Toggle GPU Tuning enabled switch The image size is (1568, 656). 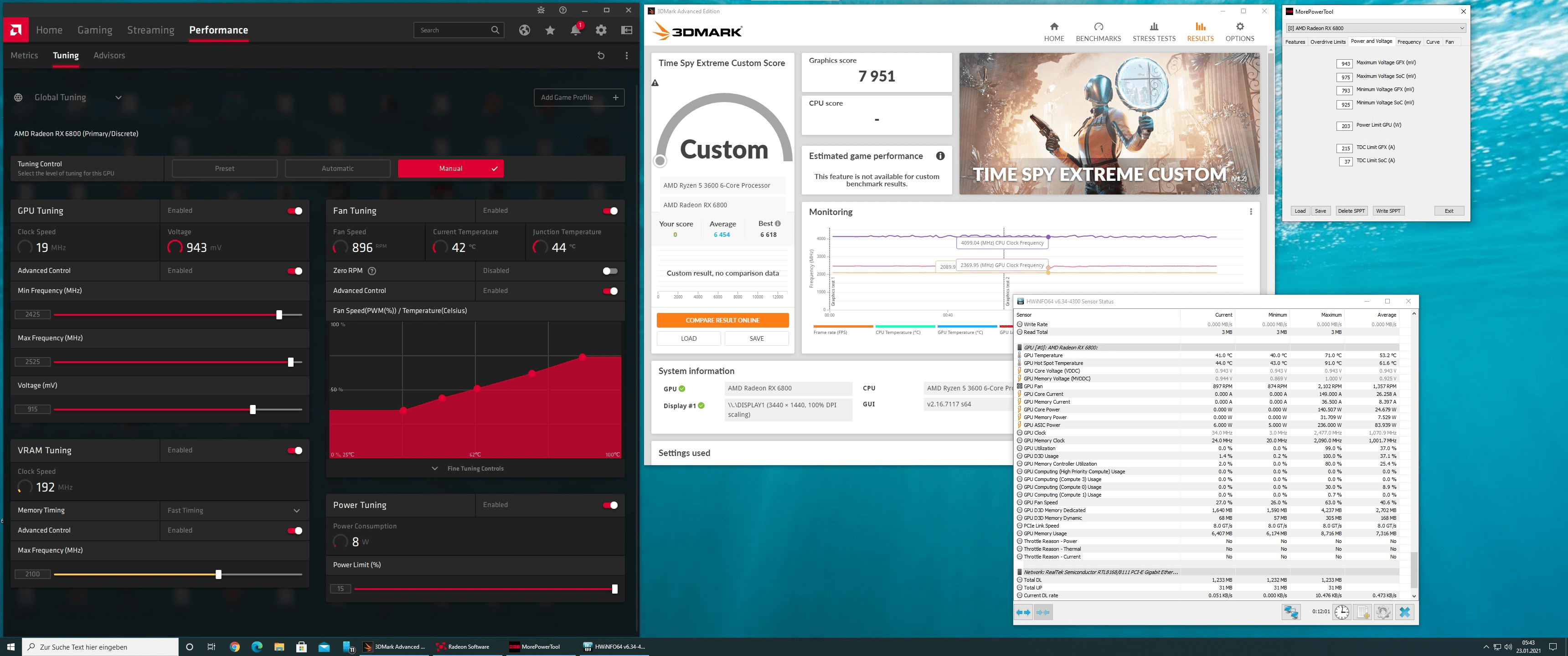(295, 210)
